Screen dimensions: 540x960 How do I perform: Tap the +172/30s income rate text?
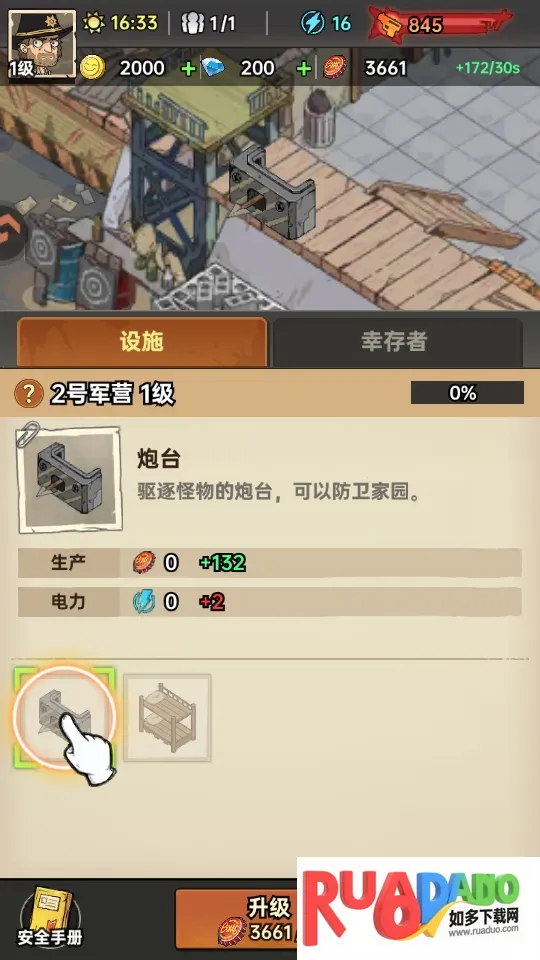487,68
